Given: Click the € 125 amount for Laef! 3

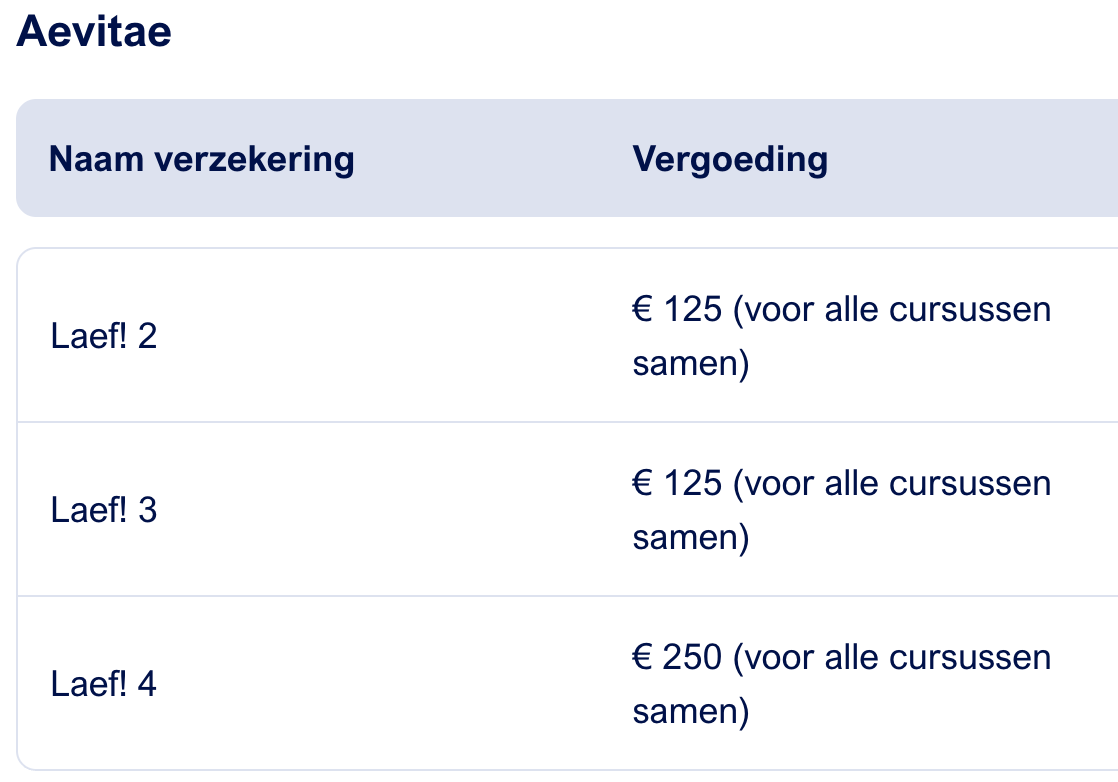Looking at the screenshot, I should click(x=677, y=483).
